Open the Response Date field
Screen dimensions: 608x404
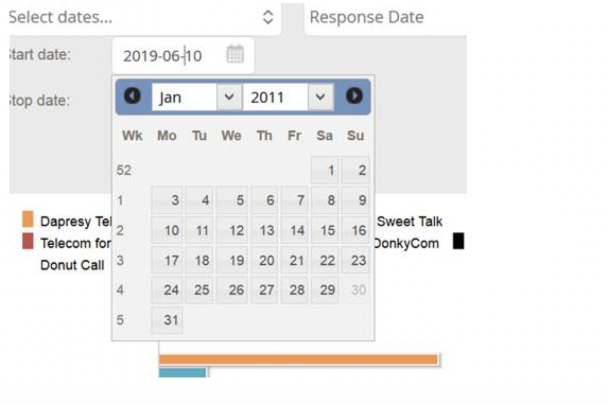(386, 17)
